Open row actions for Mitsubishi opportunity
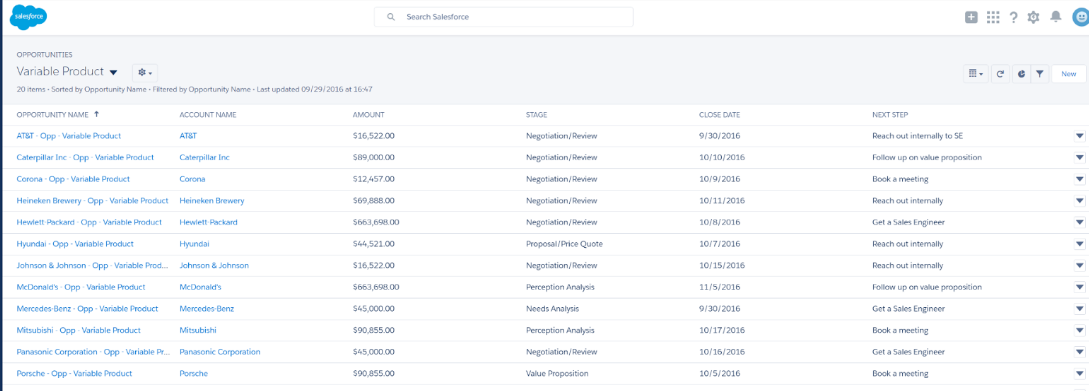The height and width of the screenshot is (391, 1089). (x=1079, y=331)
